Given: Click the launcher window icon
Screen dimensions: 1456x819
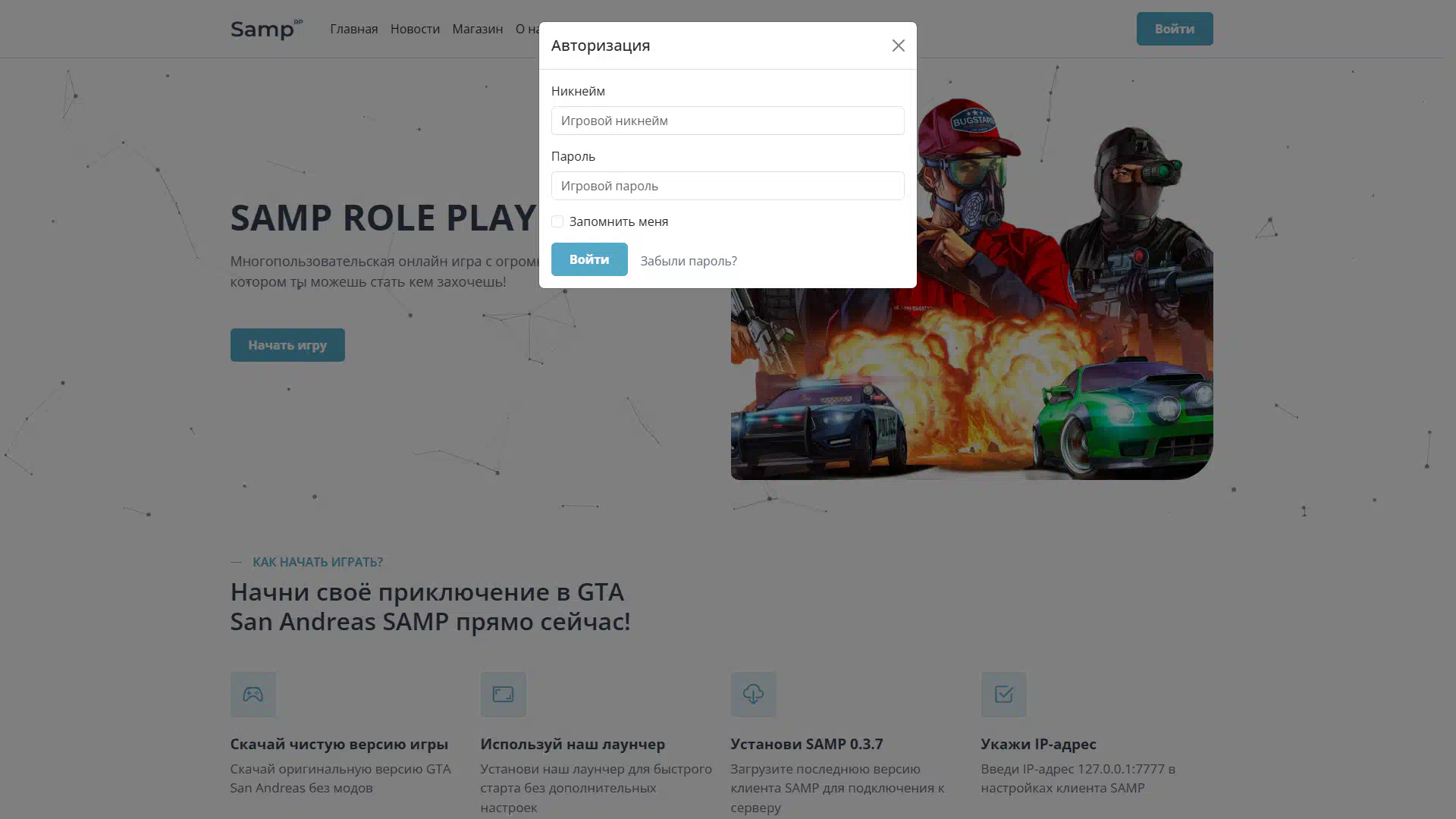Looking at the screenshot, I should [x=503, y=694].
